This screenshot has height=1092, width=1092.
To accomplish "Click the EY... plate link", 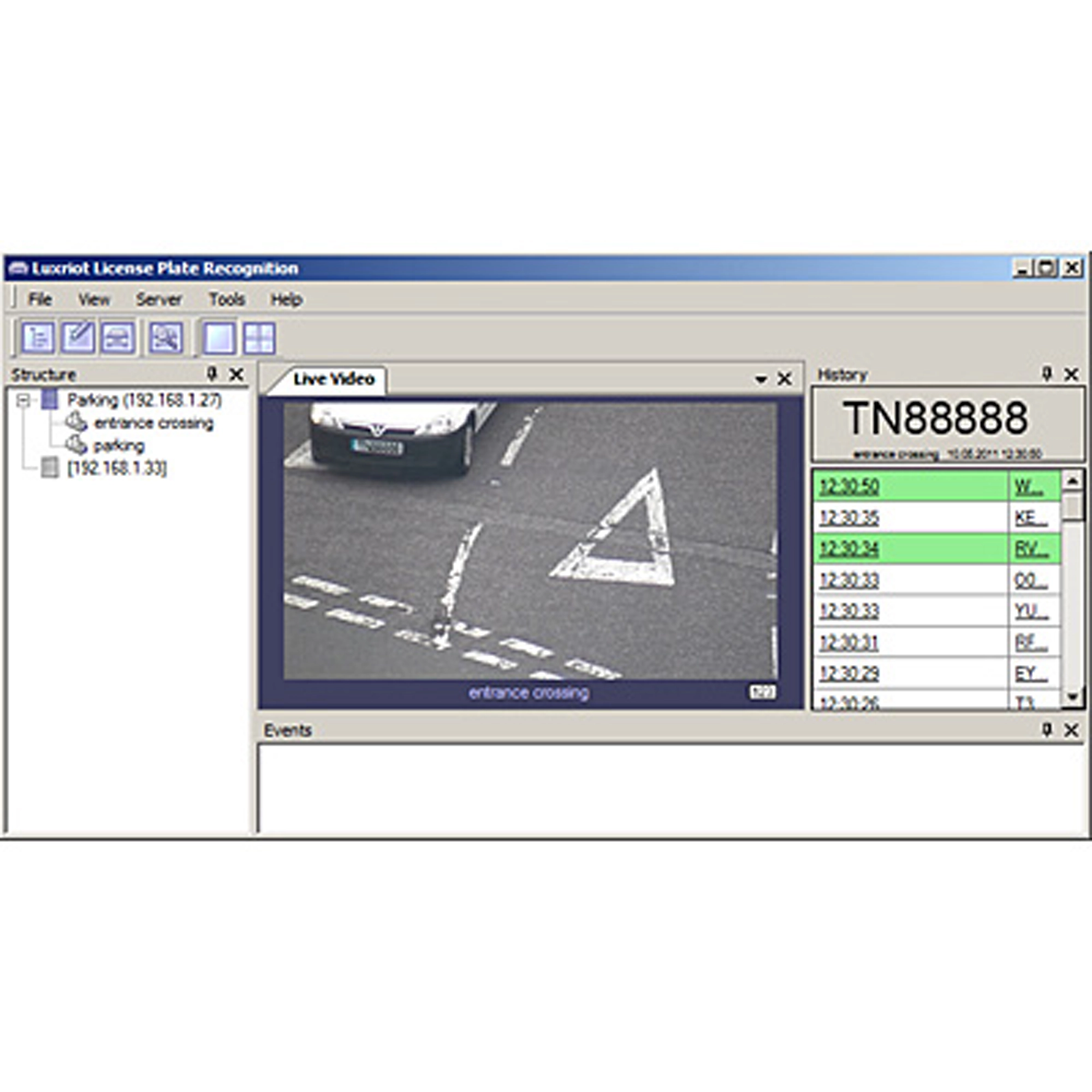I will coord(1030,673).
